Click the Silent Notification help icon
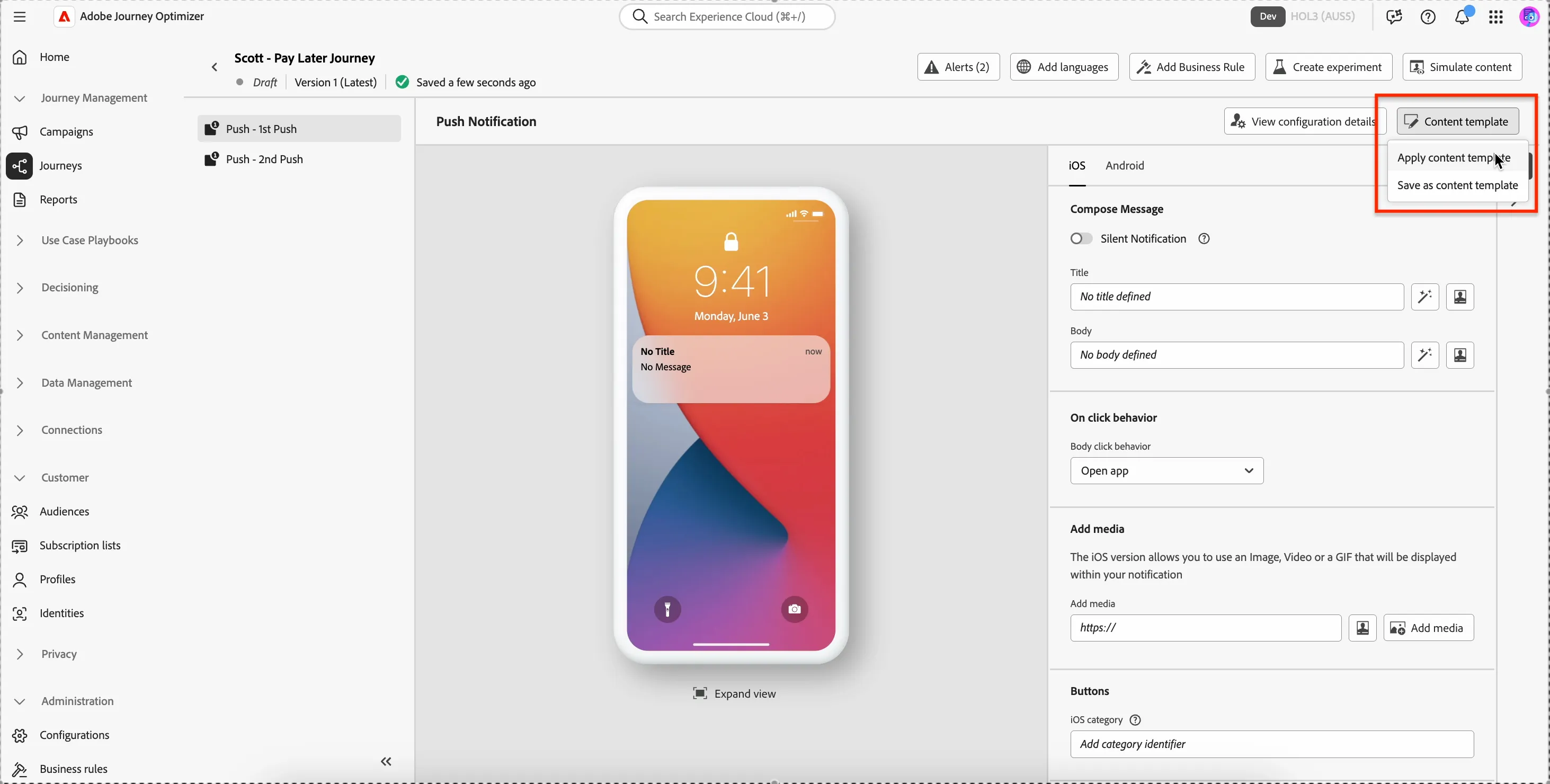The height and width of the screenshot is (784, 1550). [x=1204, y=239]
